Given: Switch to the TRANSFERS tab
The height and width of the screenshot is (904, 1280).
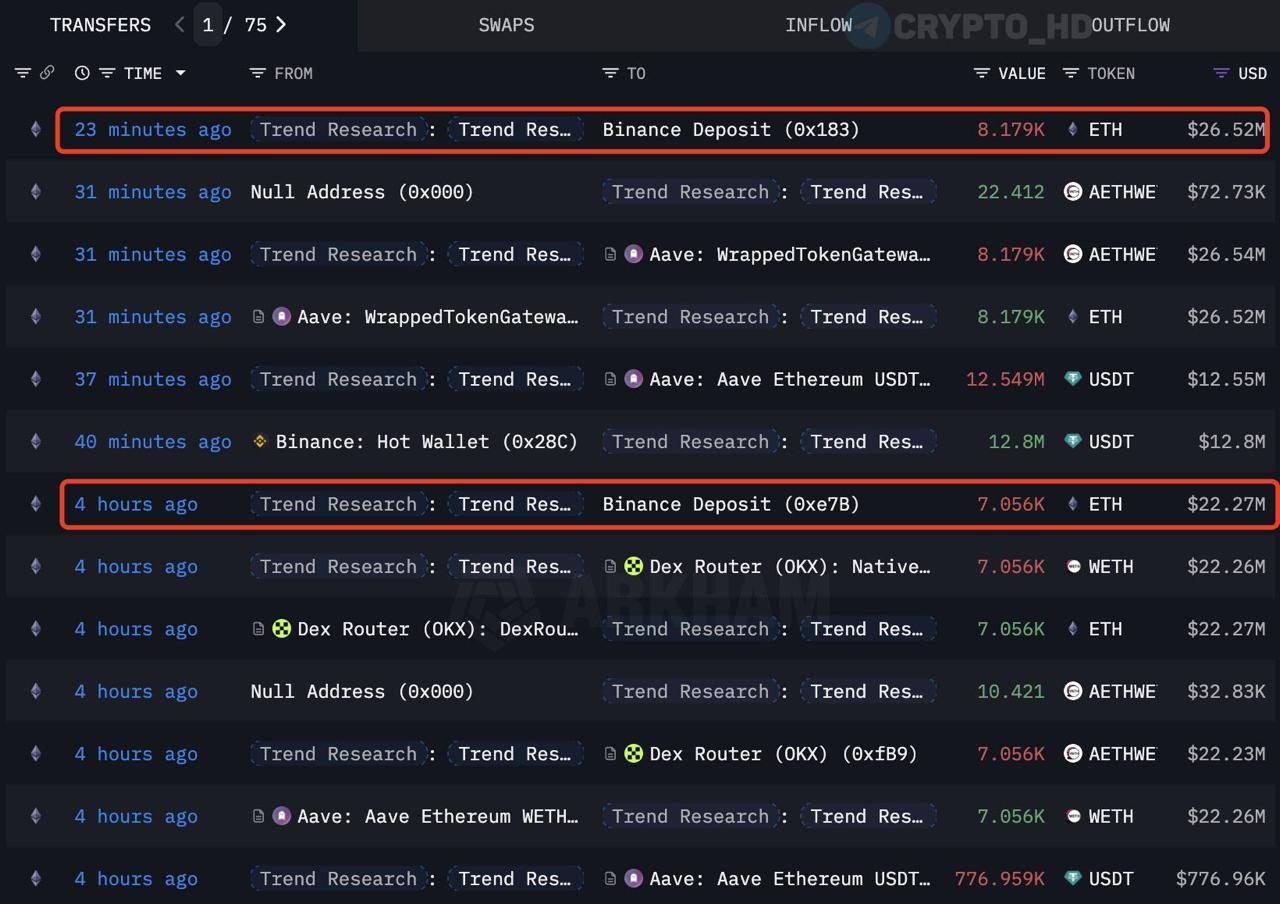Looking at the screenshot, I should (100, 25).
